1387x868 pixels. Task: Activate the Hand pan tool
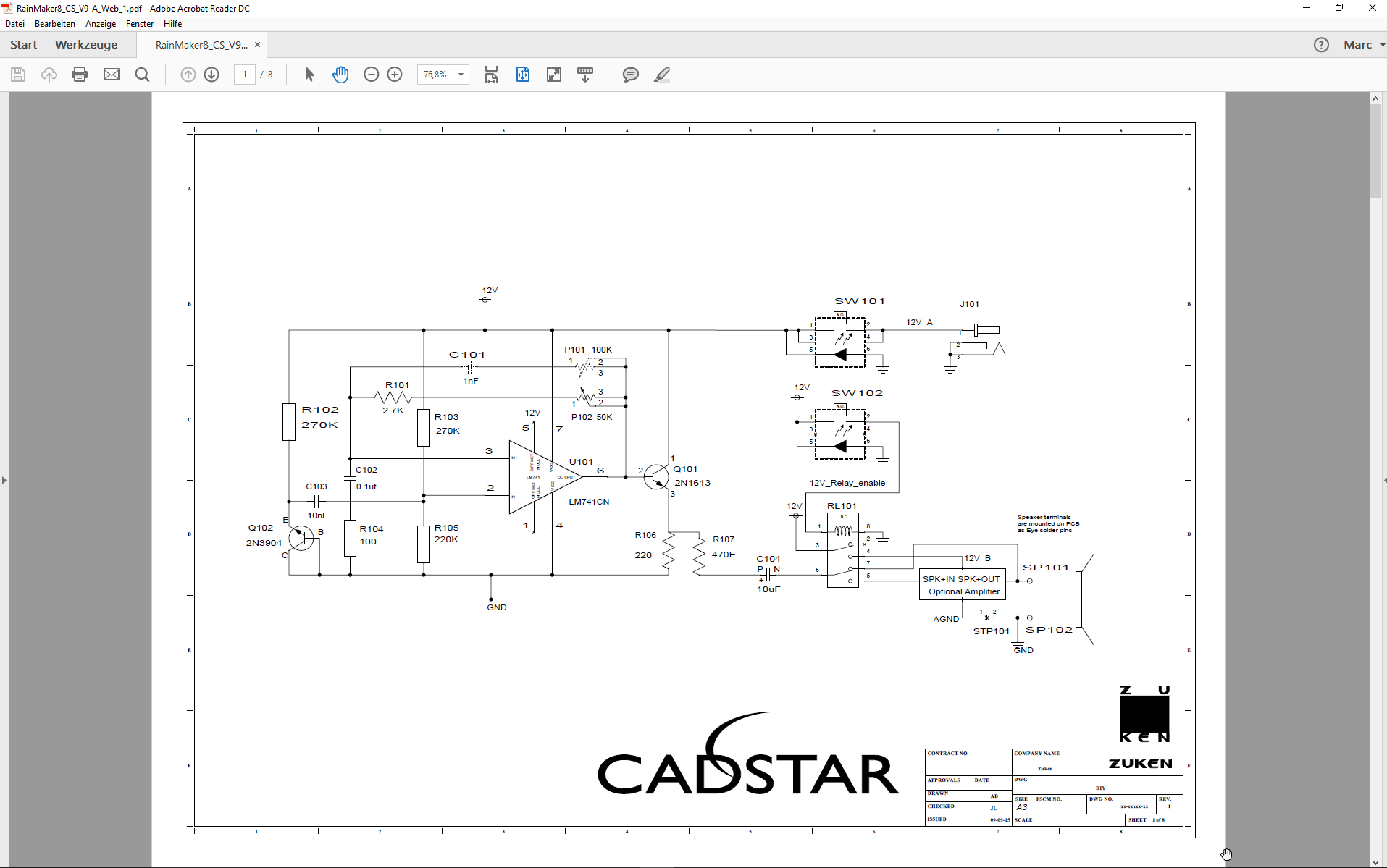340,75
